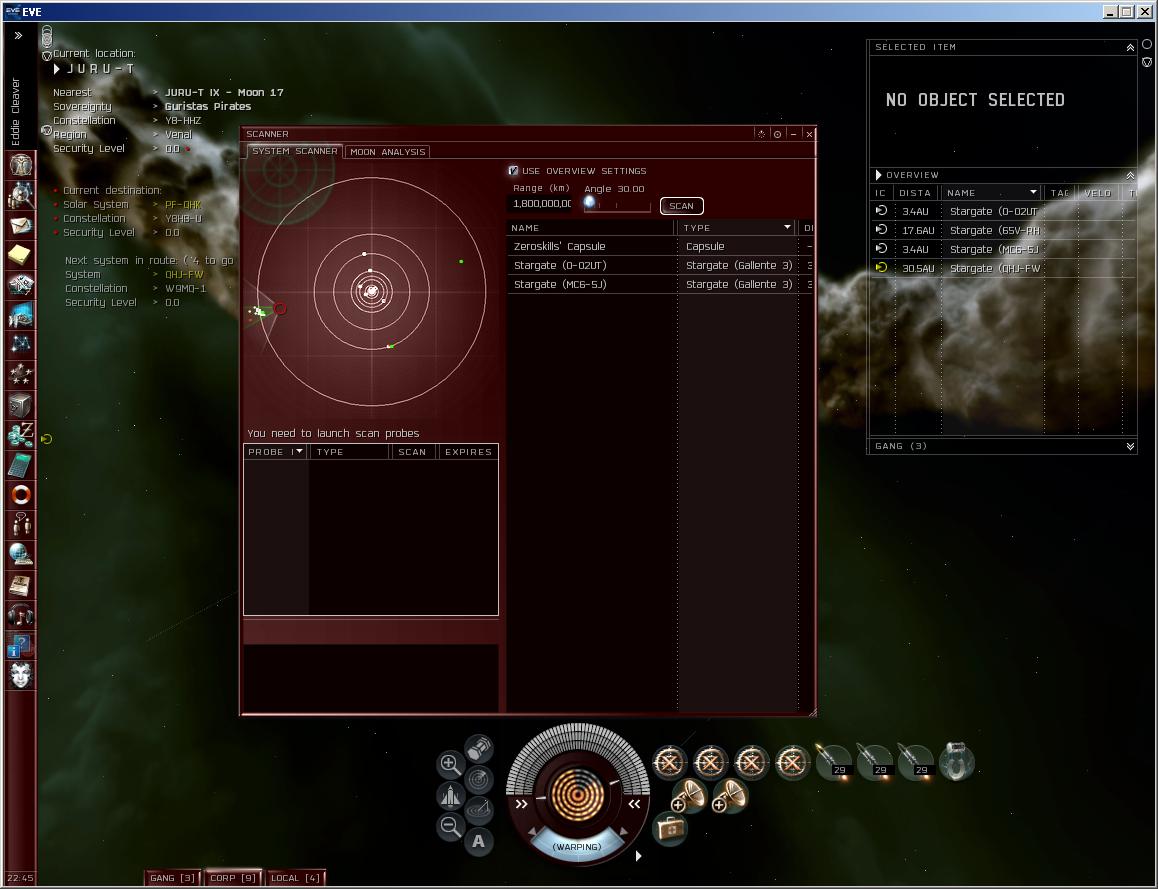Collapse the Overview panel chevron
The height and width of the screenshot is (889, 1158).
[x=1130, y=175]
